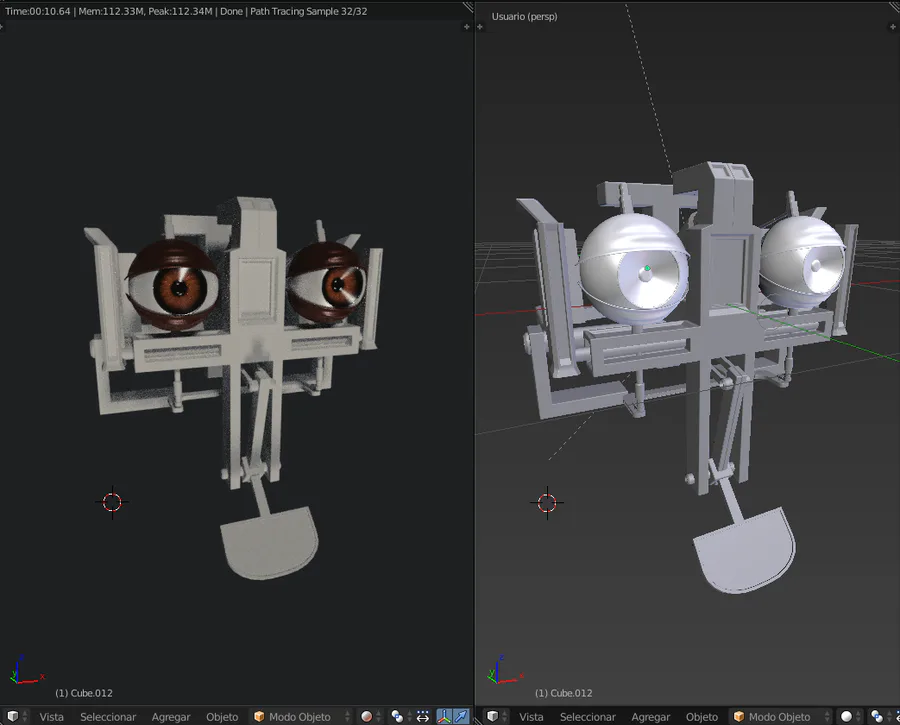Open pivot point selector in left viewport
Viewport: 900px width, 725px height.
point(401,716)
